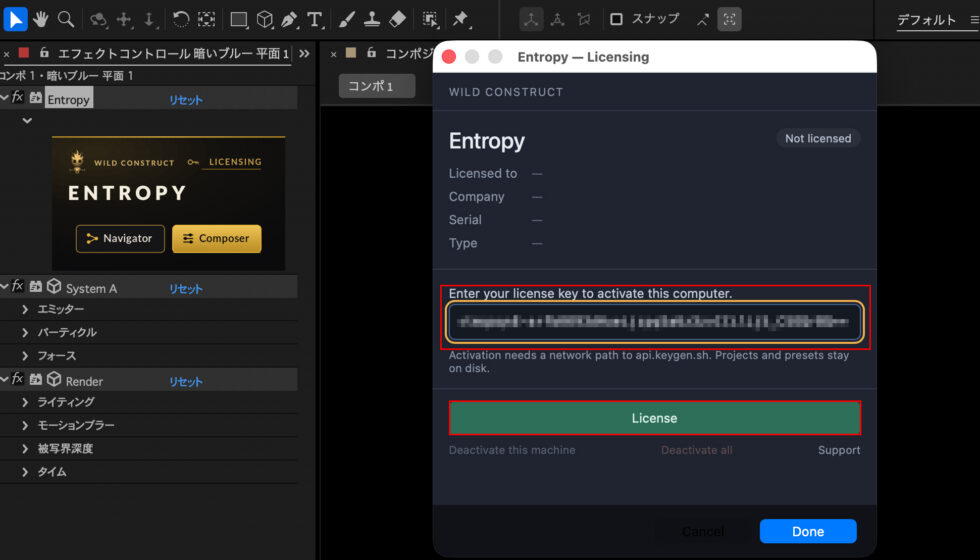Select the Brush tool
The width and height of the screenshot is (980, 560).
(346, 19)
